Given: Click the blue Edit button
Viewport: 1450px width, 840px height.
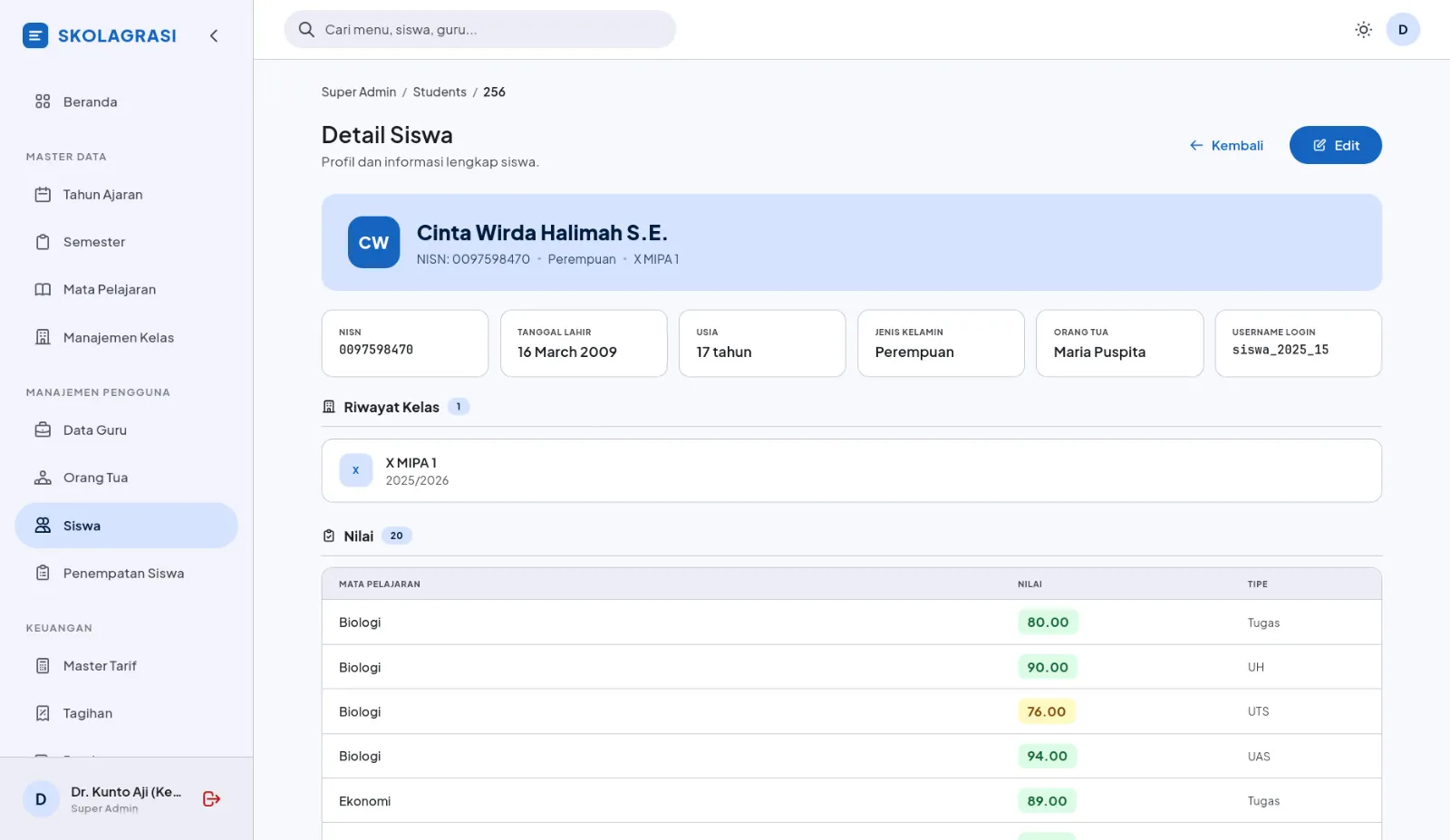Looking at the screenshot, I should [1335, 145].
